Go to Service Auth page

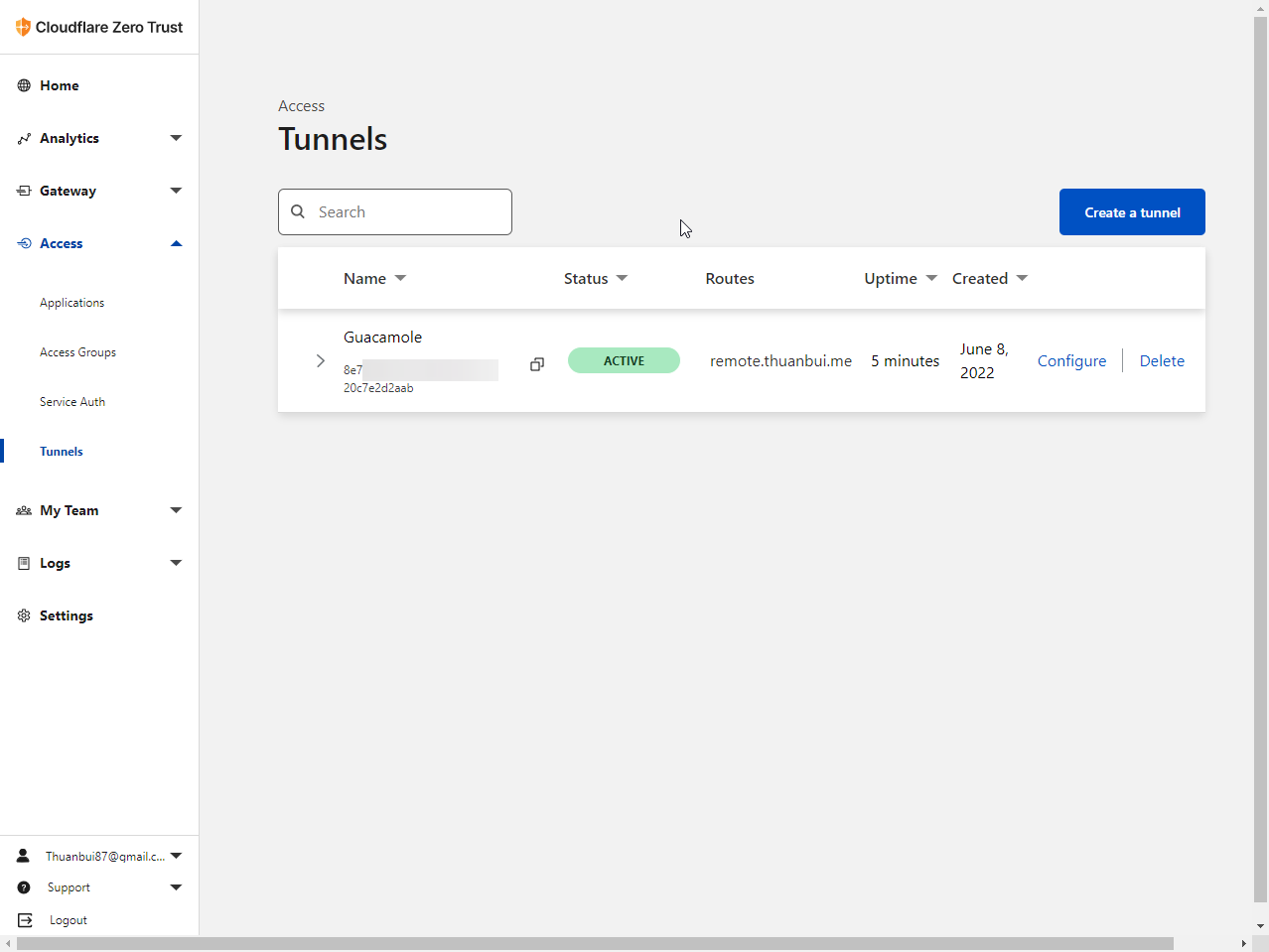pos(72,402)
